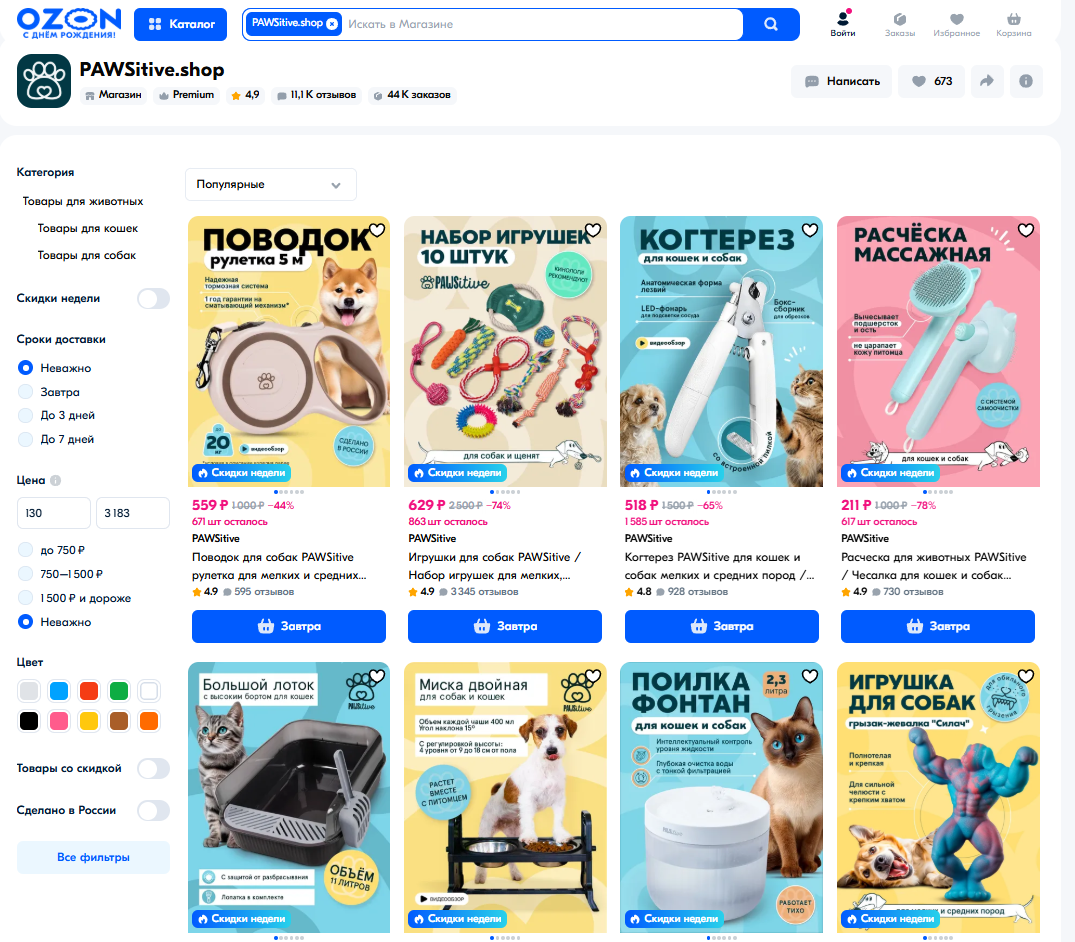Click Завтра button under Поводок

click(x=289, y=626)
